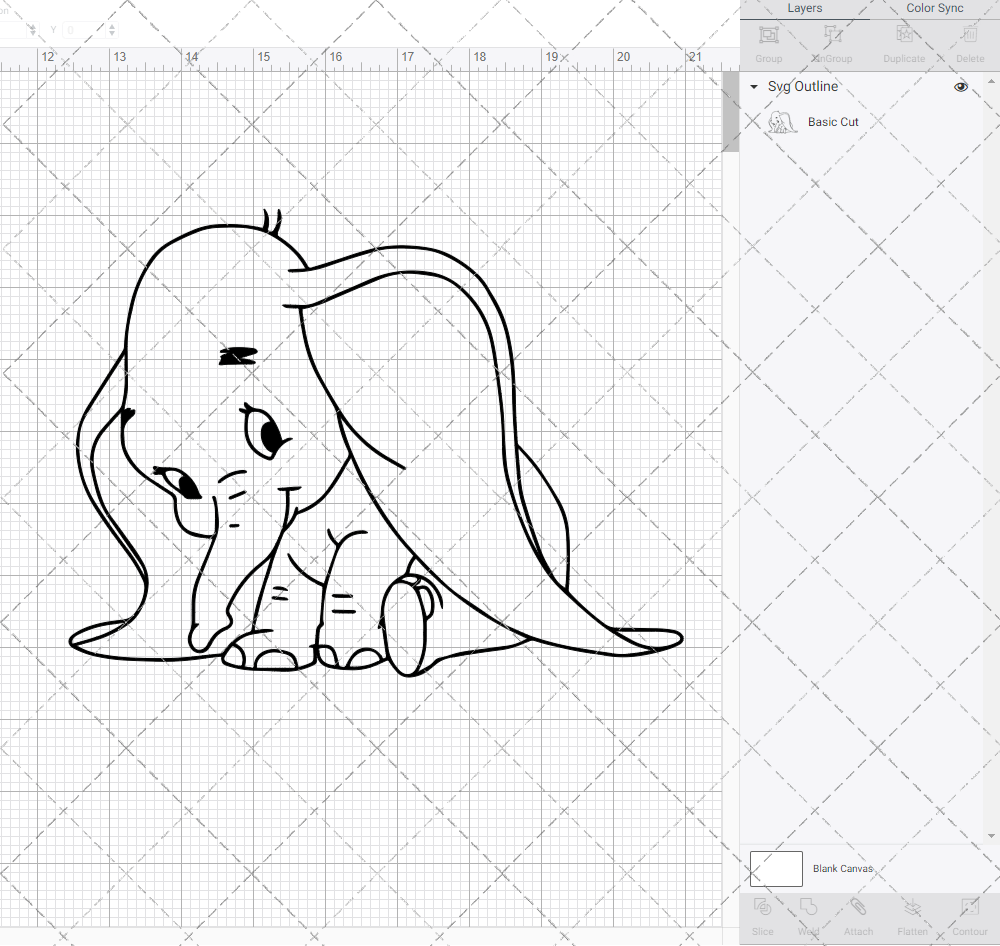
Task: Change the Blank Canvas background color swatch
Action: [776, 868]
